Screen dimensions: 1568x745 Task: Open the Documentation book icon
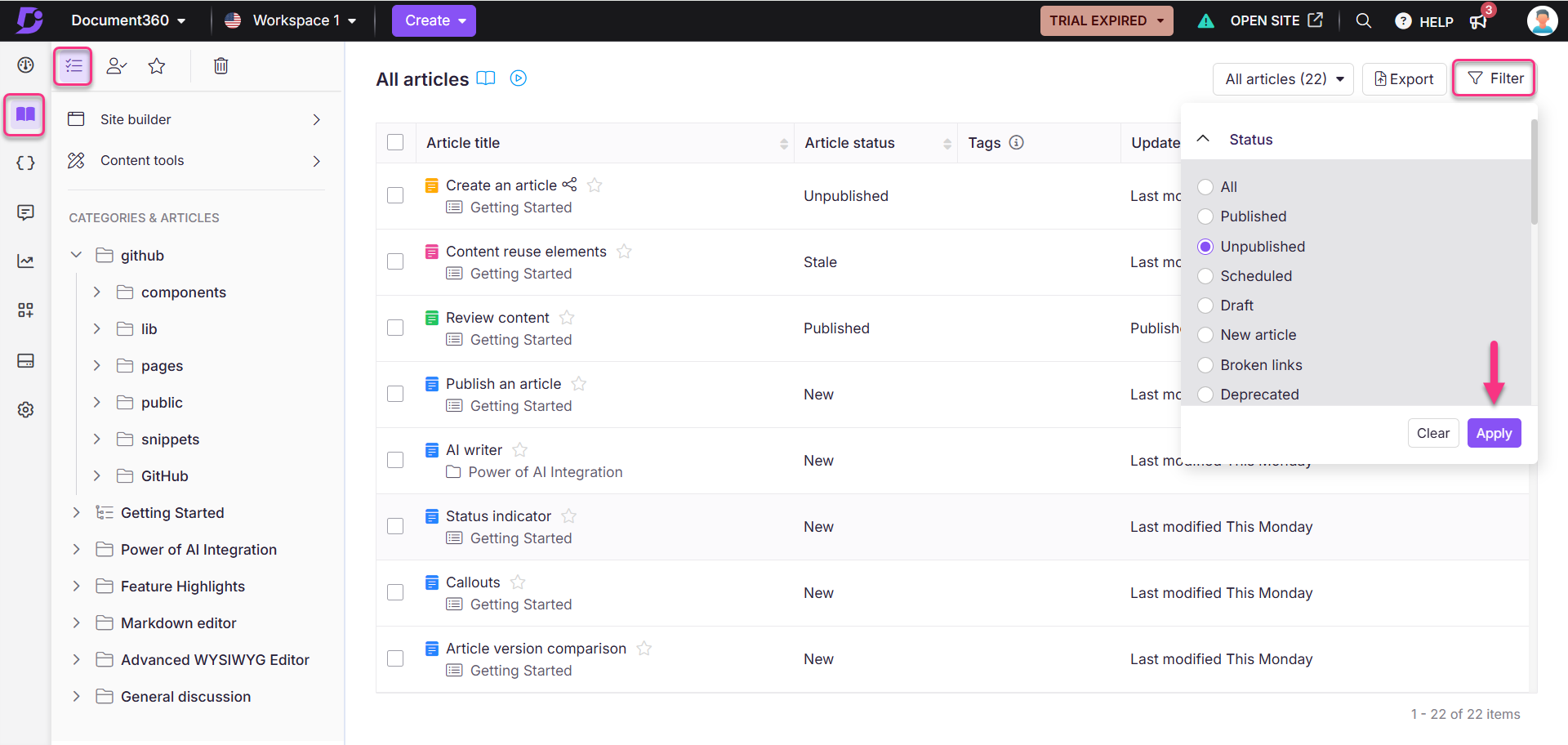click(25, 114)
